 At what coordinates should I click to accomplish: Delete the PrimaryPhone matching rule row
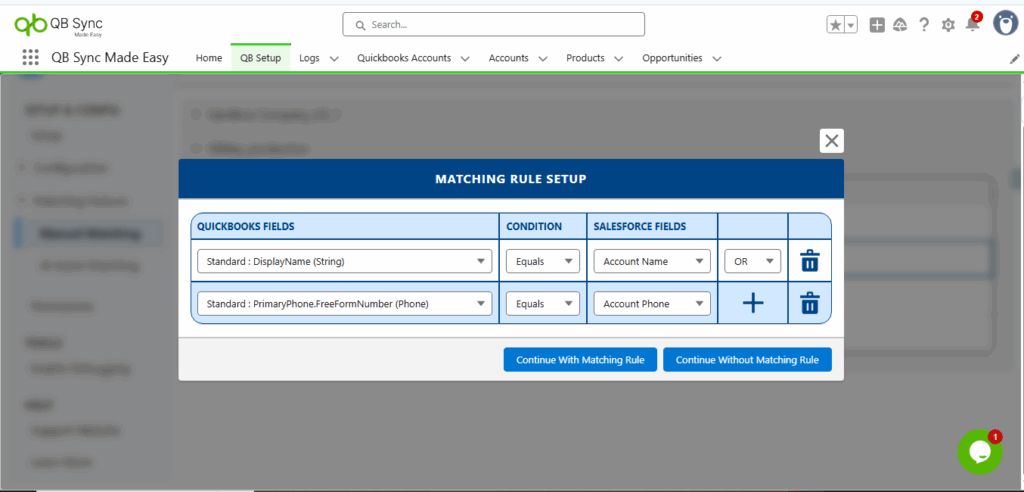coord(809,303)
